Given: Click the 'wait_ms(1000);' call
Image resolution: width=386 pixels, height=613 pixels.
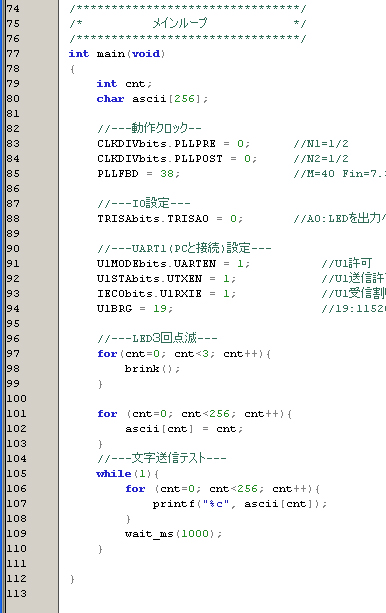Looking at the screenshot, I should tap(173, 534).
